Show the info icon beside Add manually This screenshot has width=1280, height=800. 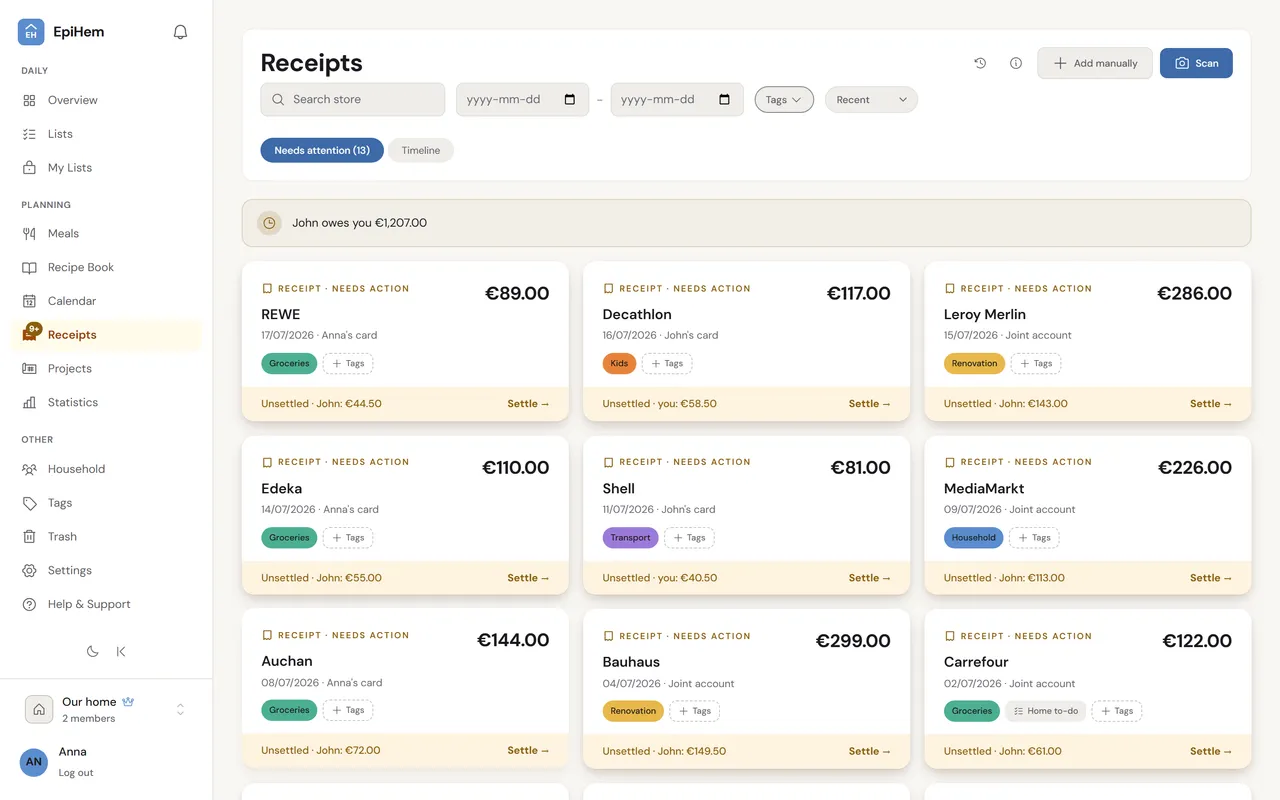(1016, 63)
